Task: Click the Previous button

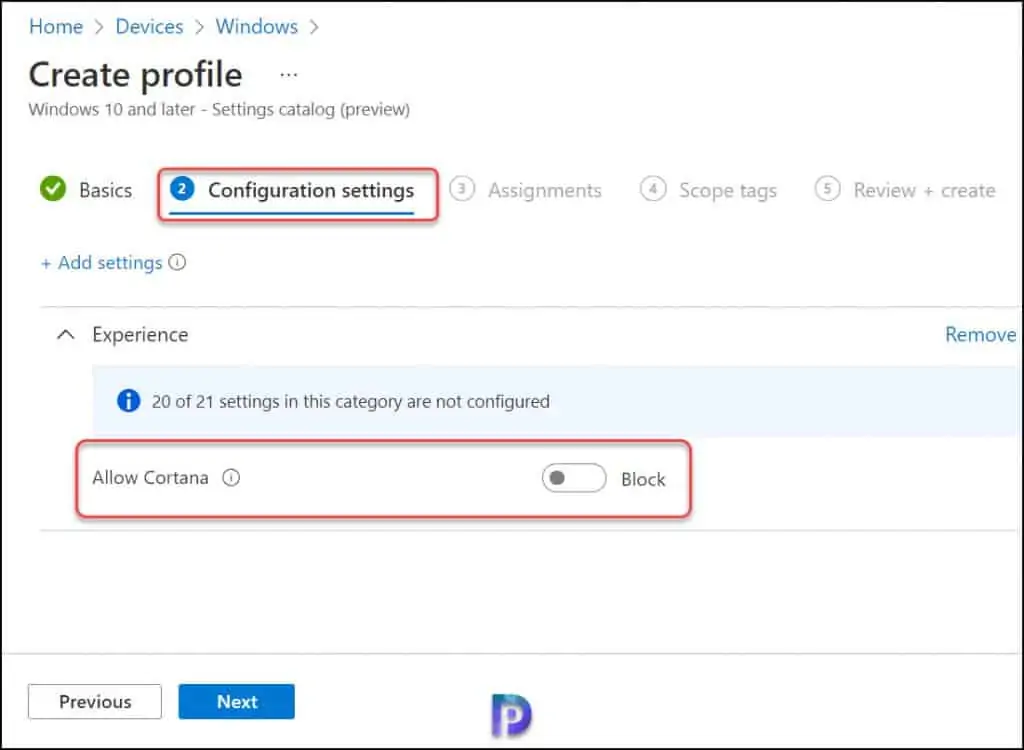Action: click(x=95, y=702)
